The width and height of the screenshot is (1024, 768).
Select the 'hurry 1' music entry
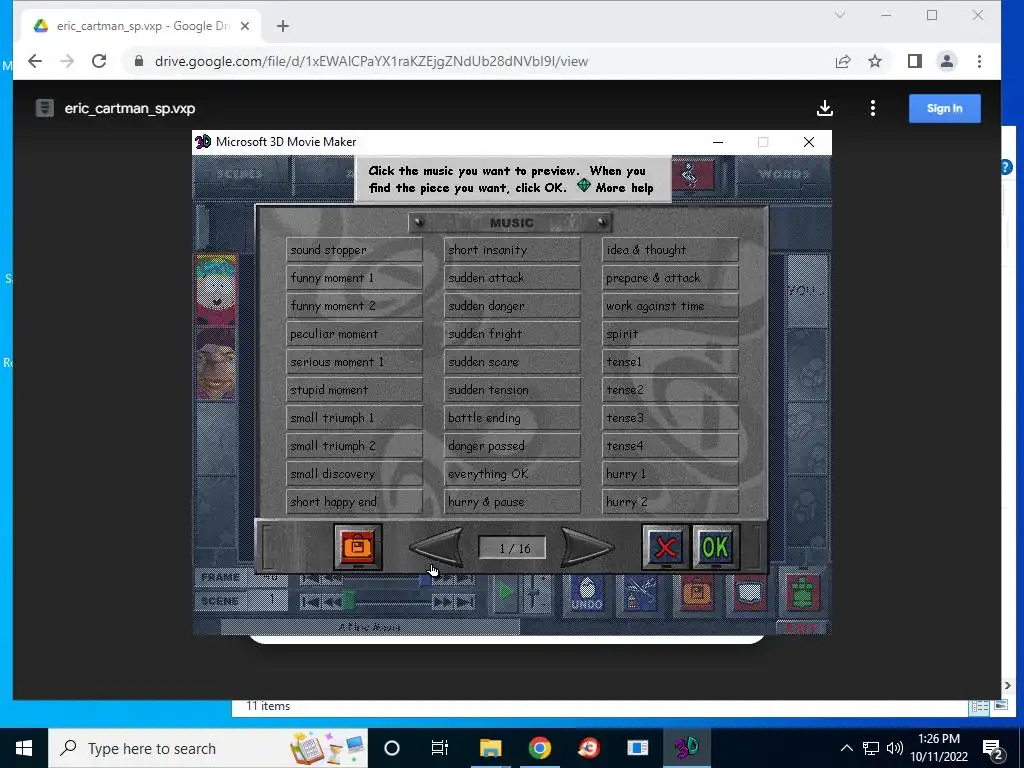pos(670,474)
